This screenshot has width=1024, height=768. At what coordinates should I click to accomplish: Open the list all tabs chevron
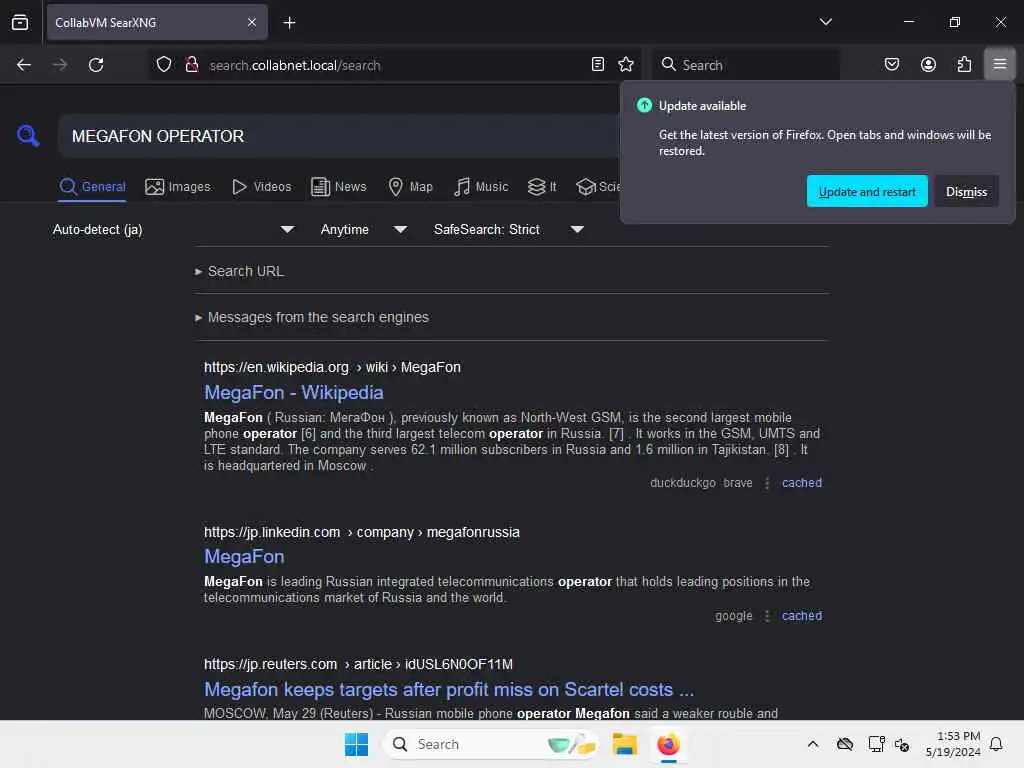click(825, 22)
